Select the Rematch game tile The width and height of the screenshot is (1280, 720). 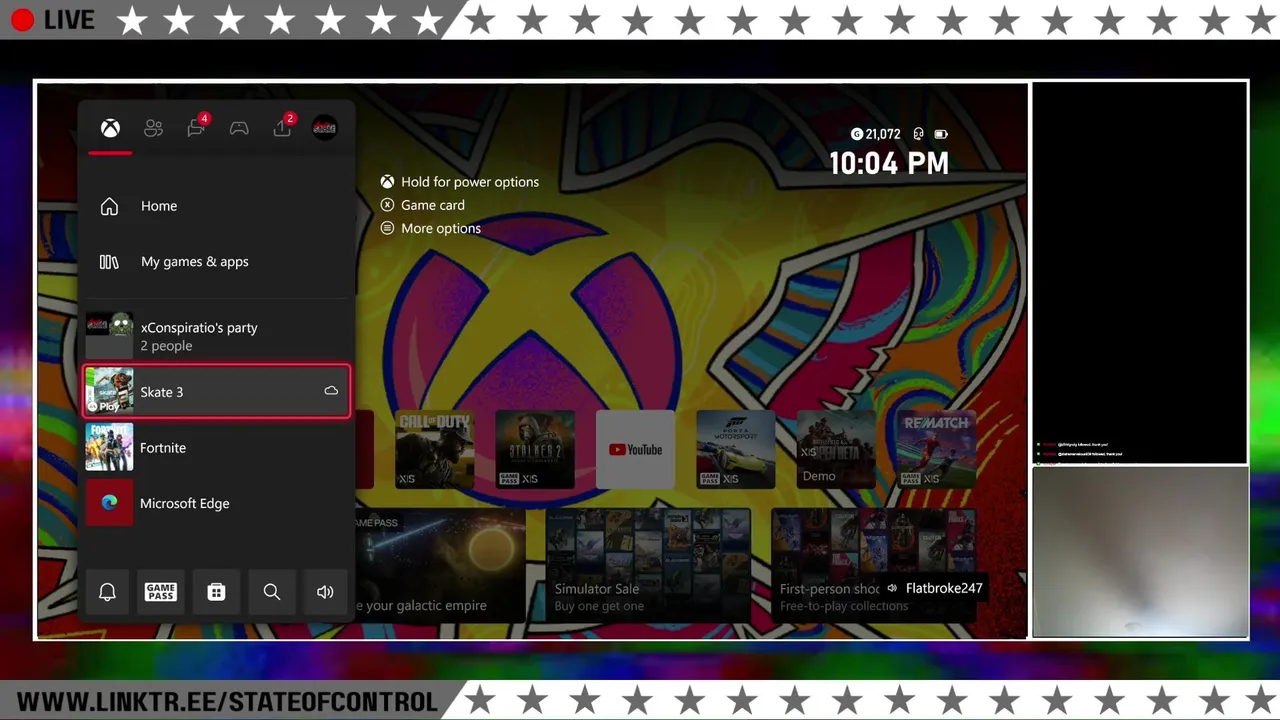[x=936, y=449]
